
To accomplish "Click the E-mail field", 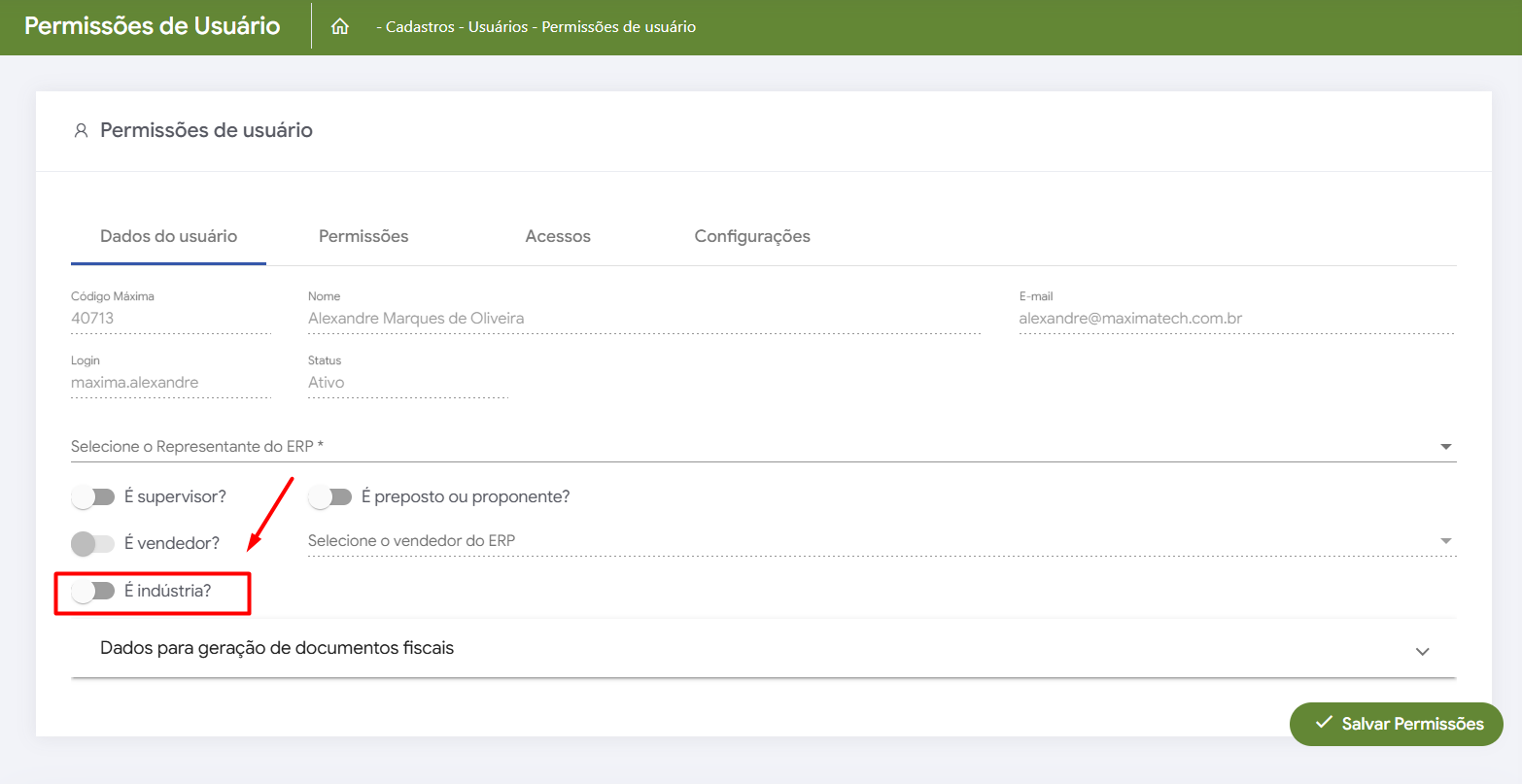I will (1235, 319).
